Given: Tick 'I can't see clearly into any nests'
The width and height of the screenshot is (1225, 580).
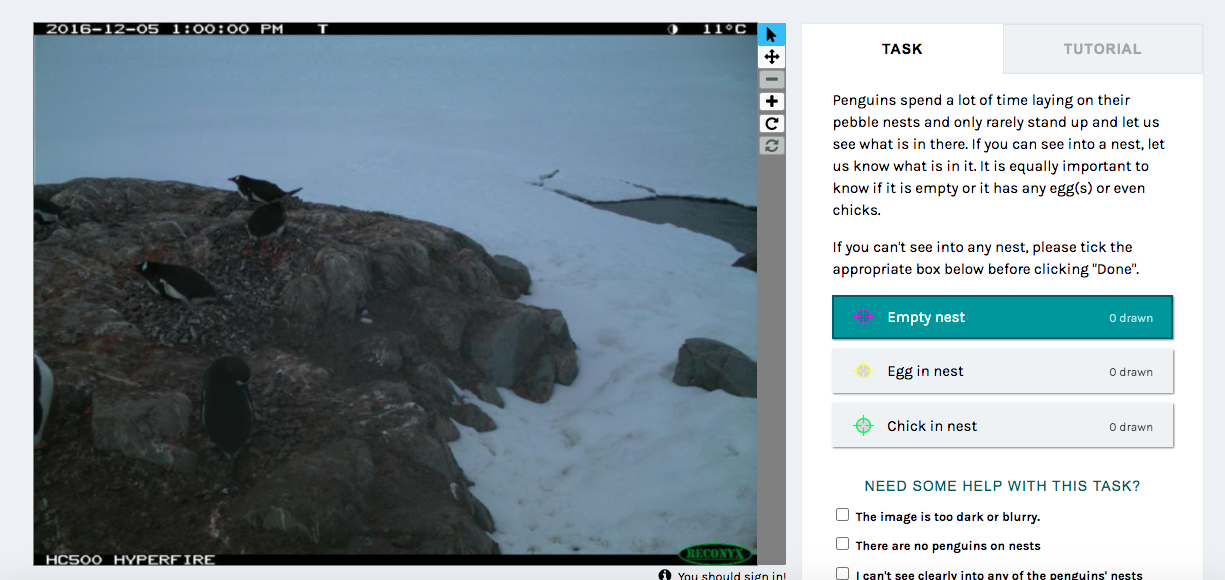Looking at the screenshot, I should click(842, 574).
